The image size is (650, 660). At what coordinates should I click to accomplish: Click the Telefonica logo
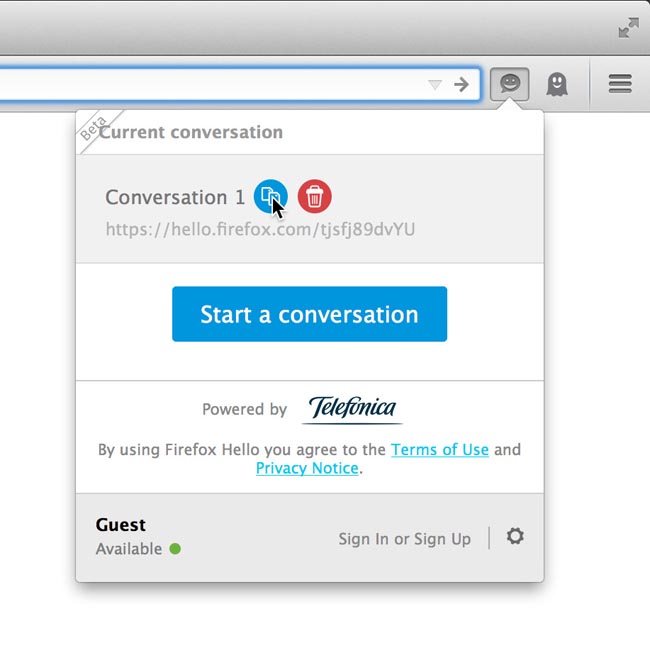[352, 408]
